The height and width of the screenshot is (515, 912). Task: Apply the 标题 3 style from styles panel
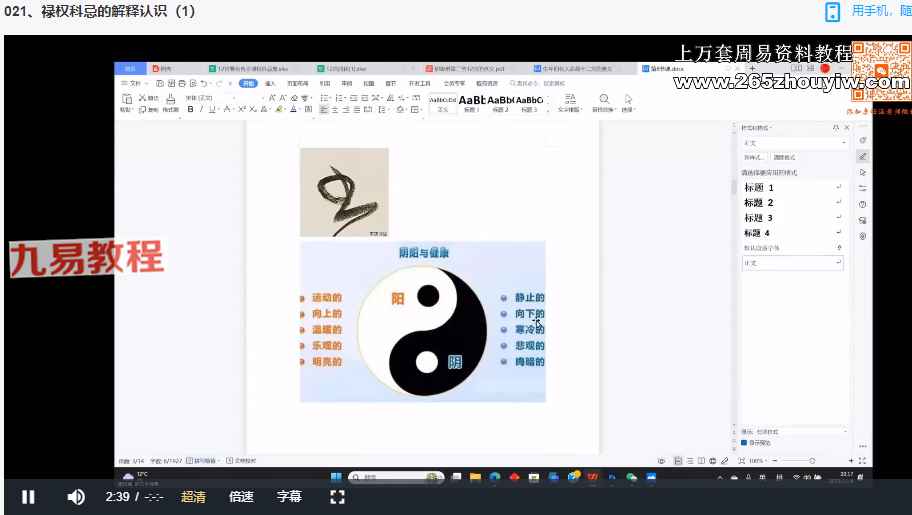(x=758, y=218)
